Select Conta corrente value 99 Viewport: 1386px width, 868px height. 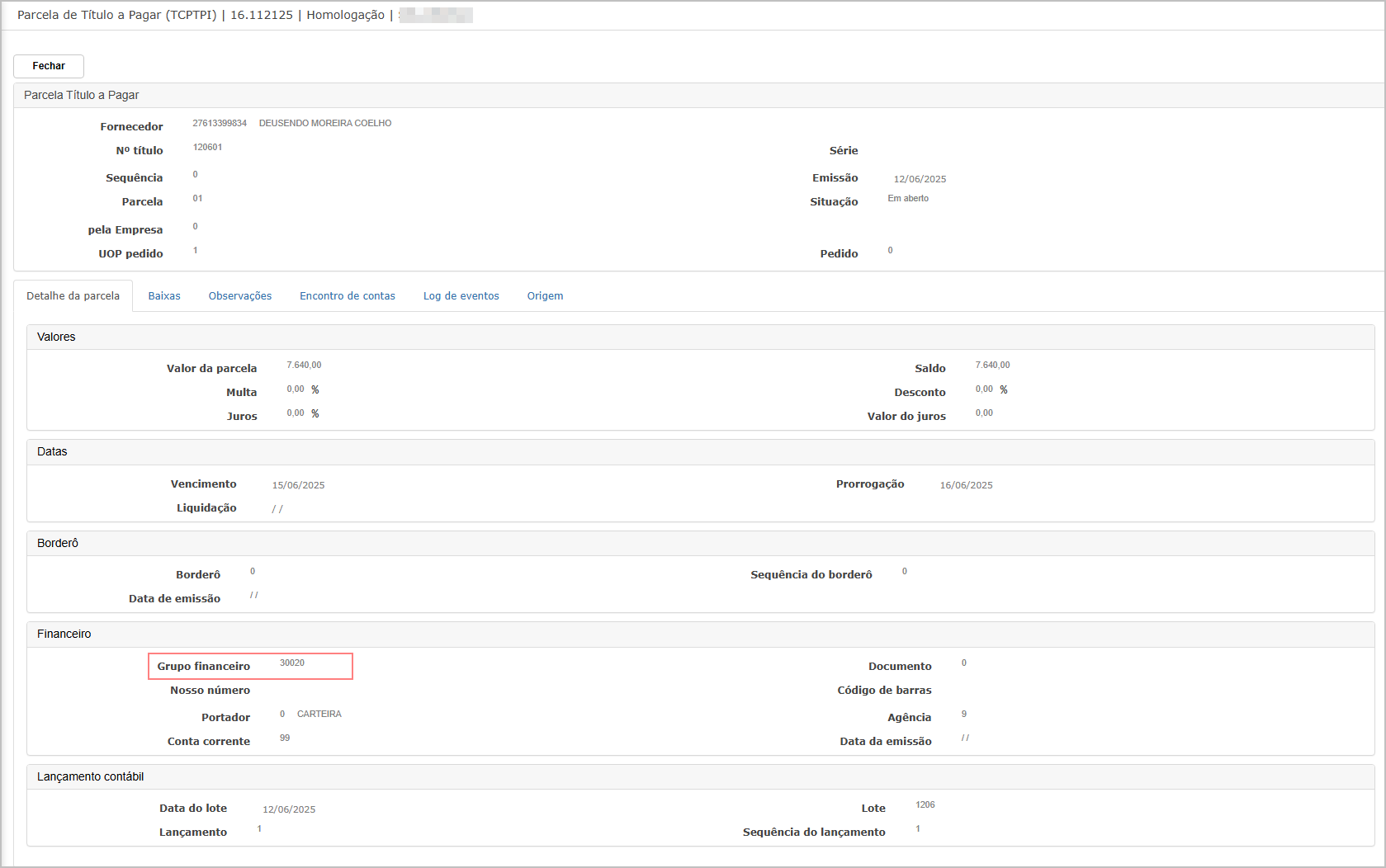[285, 738]
